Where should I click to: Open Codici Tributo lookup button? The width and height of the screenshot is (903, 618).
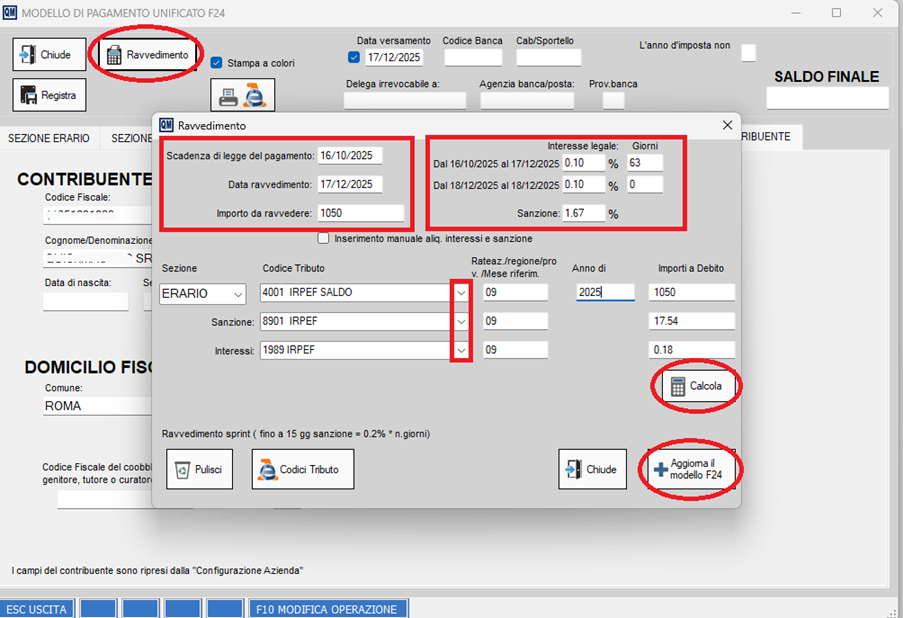(303, 469)
